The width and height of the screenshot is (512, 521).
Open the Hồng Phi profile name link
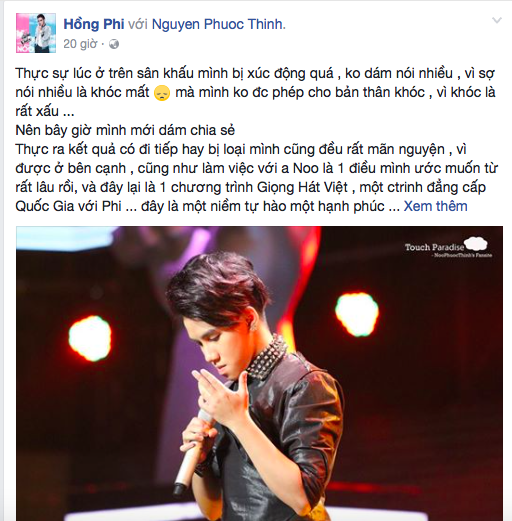coord(94,24)
